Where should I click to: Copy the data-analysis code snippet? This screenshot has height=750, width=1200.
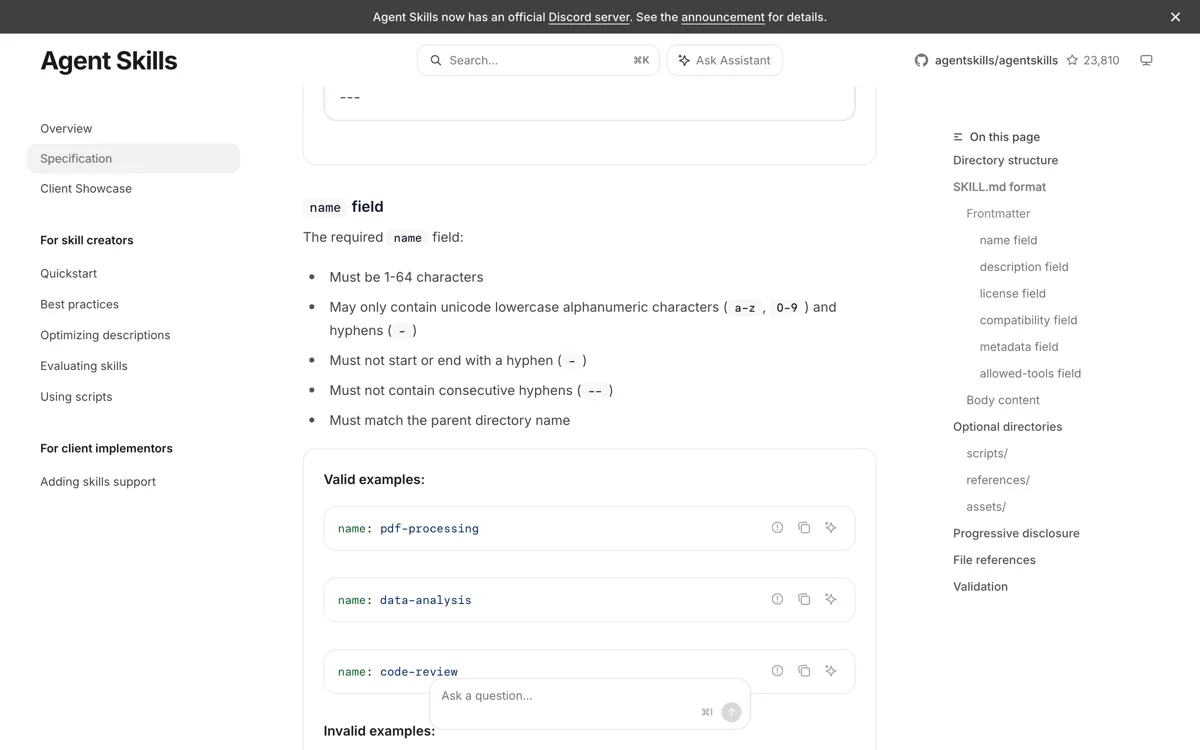(804, 600)
